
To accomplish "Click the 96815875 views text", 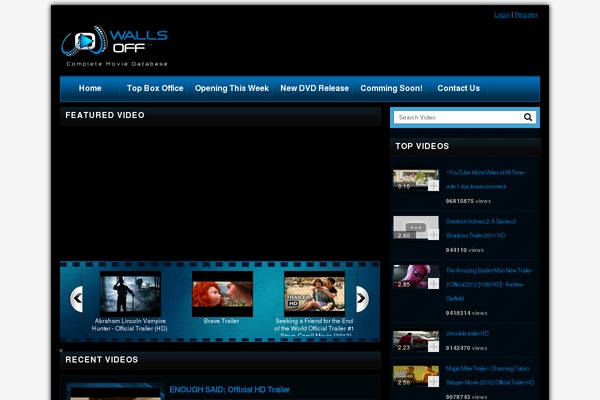I will tap(468, 201).
